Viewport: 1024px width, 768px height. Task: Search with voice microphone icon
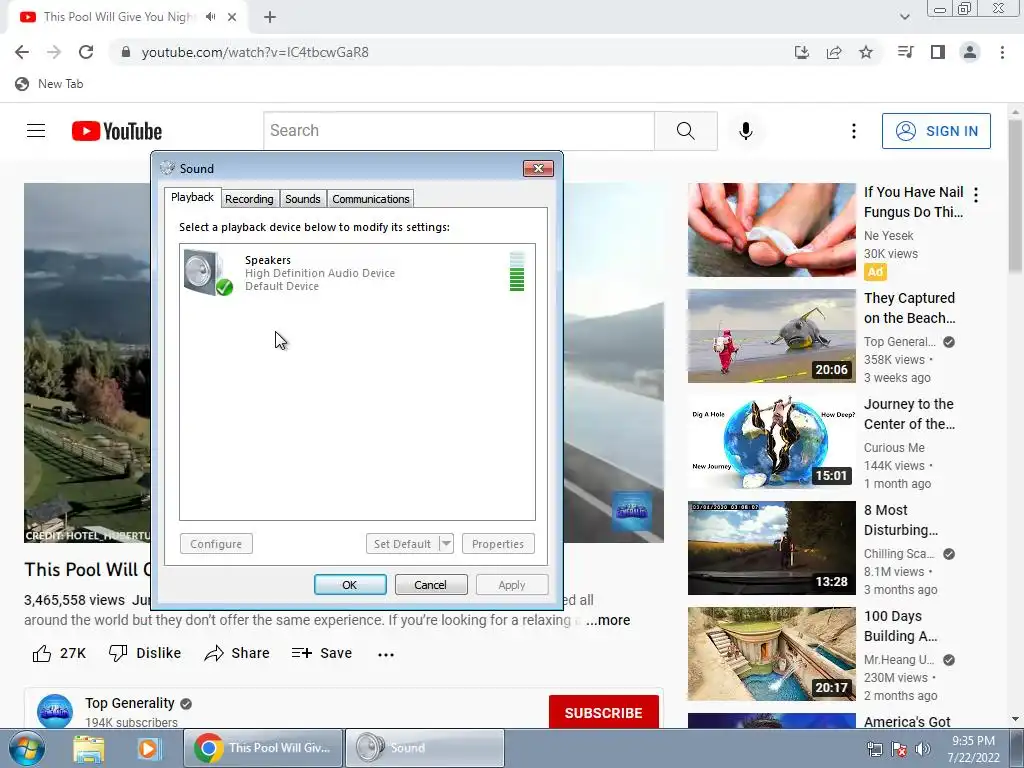[746, 131]
